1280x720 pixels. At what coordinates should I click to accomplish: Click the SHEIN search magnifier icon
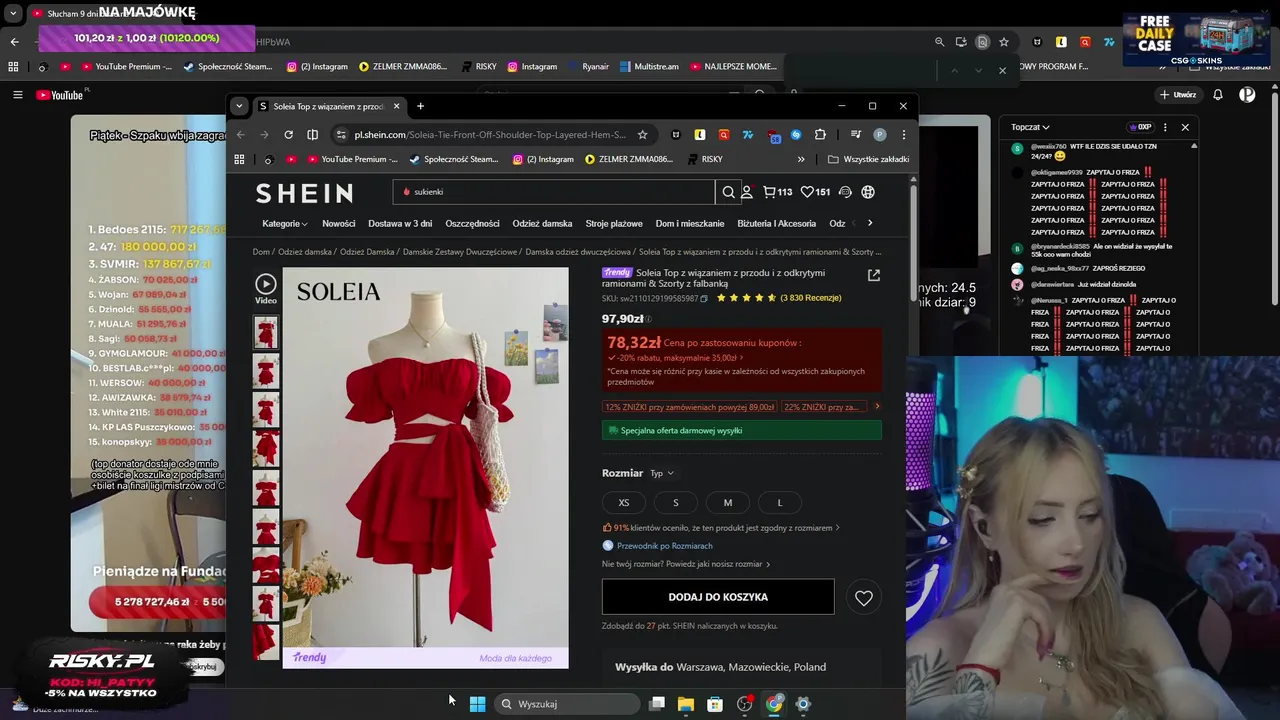(x=728, y=192)
